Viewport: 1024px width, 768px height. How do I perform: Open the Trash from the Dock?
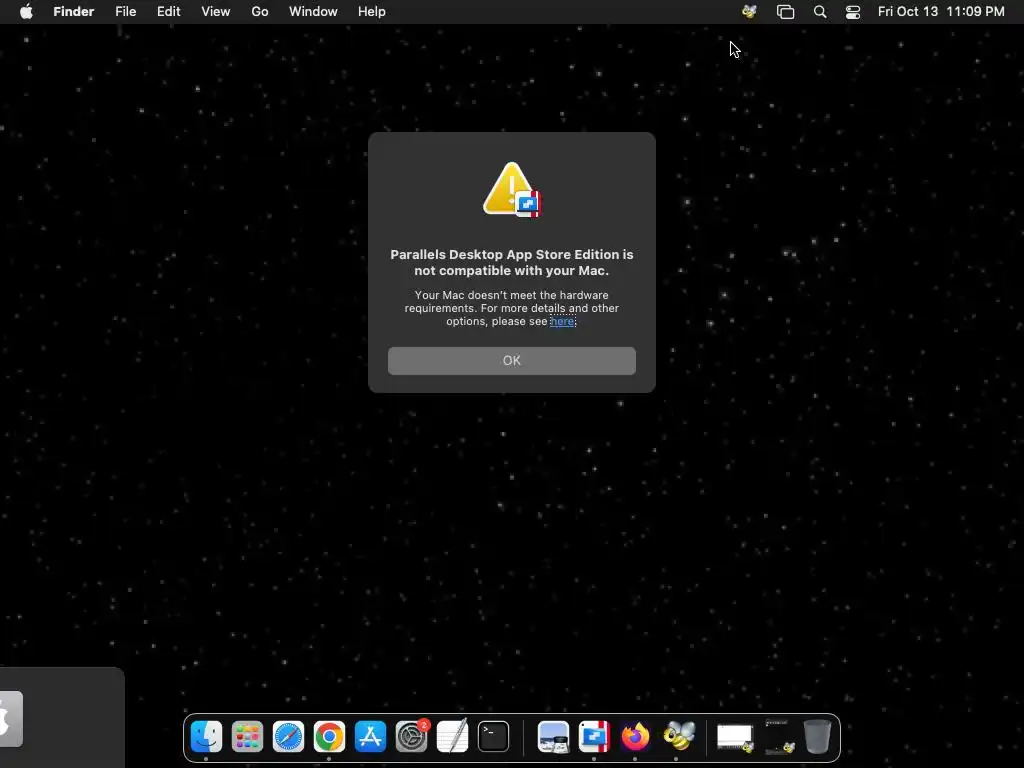click(x=817, y=737)
